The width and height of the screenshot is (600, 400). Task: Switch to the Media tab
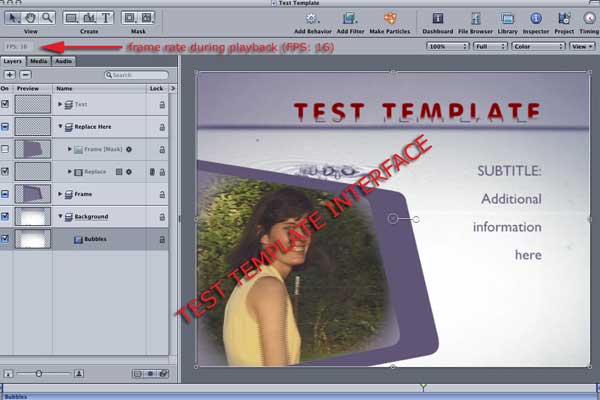(x=38, y=61)
